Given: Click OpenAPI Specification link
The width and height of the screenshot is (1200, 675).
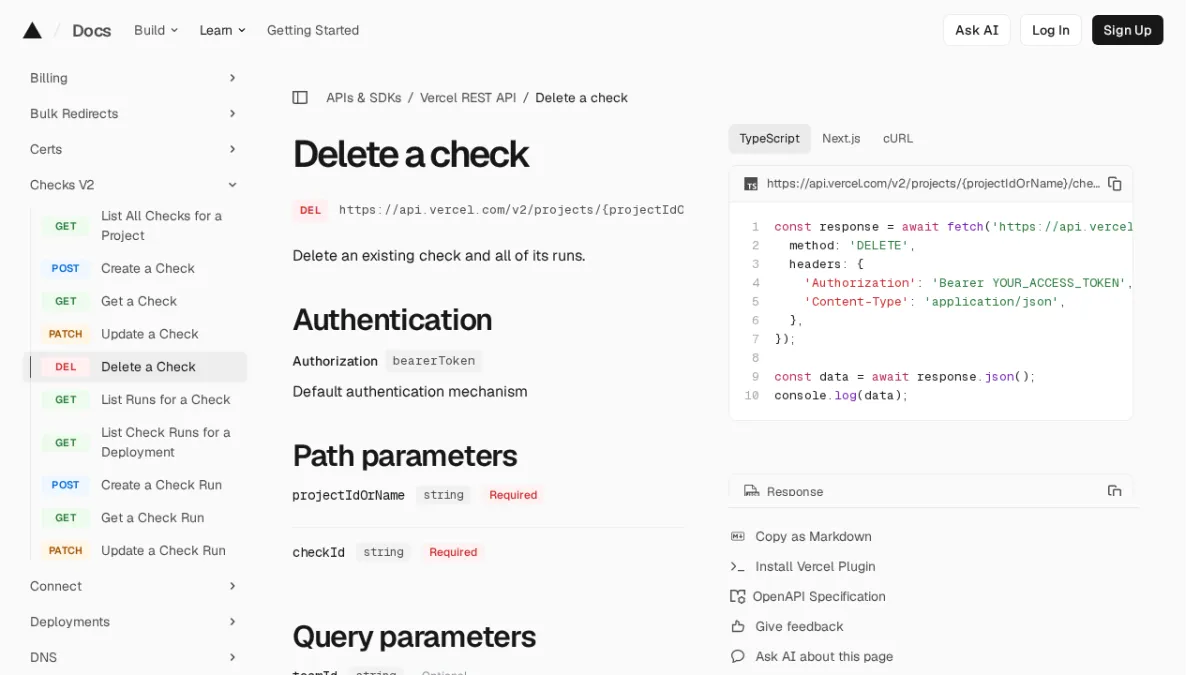Looking at the screenshot, I should tap(819, 597).
